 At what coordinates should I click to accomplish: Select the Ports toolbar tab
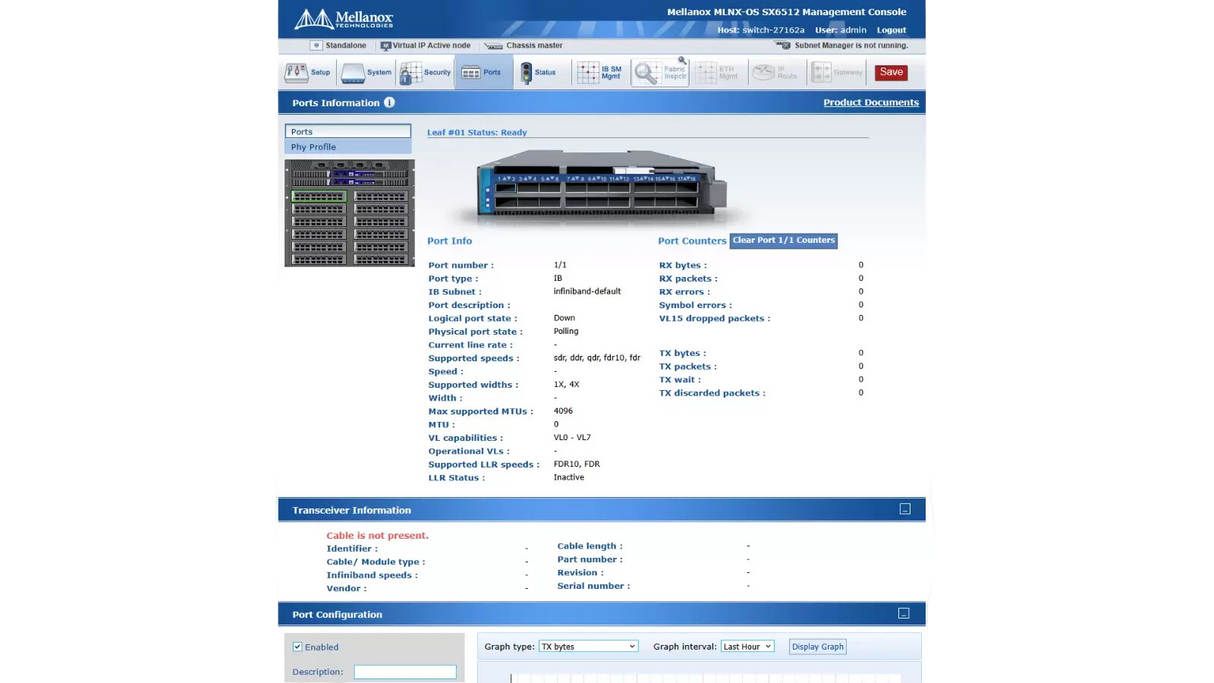(482, 72)
